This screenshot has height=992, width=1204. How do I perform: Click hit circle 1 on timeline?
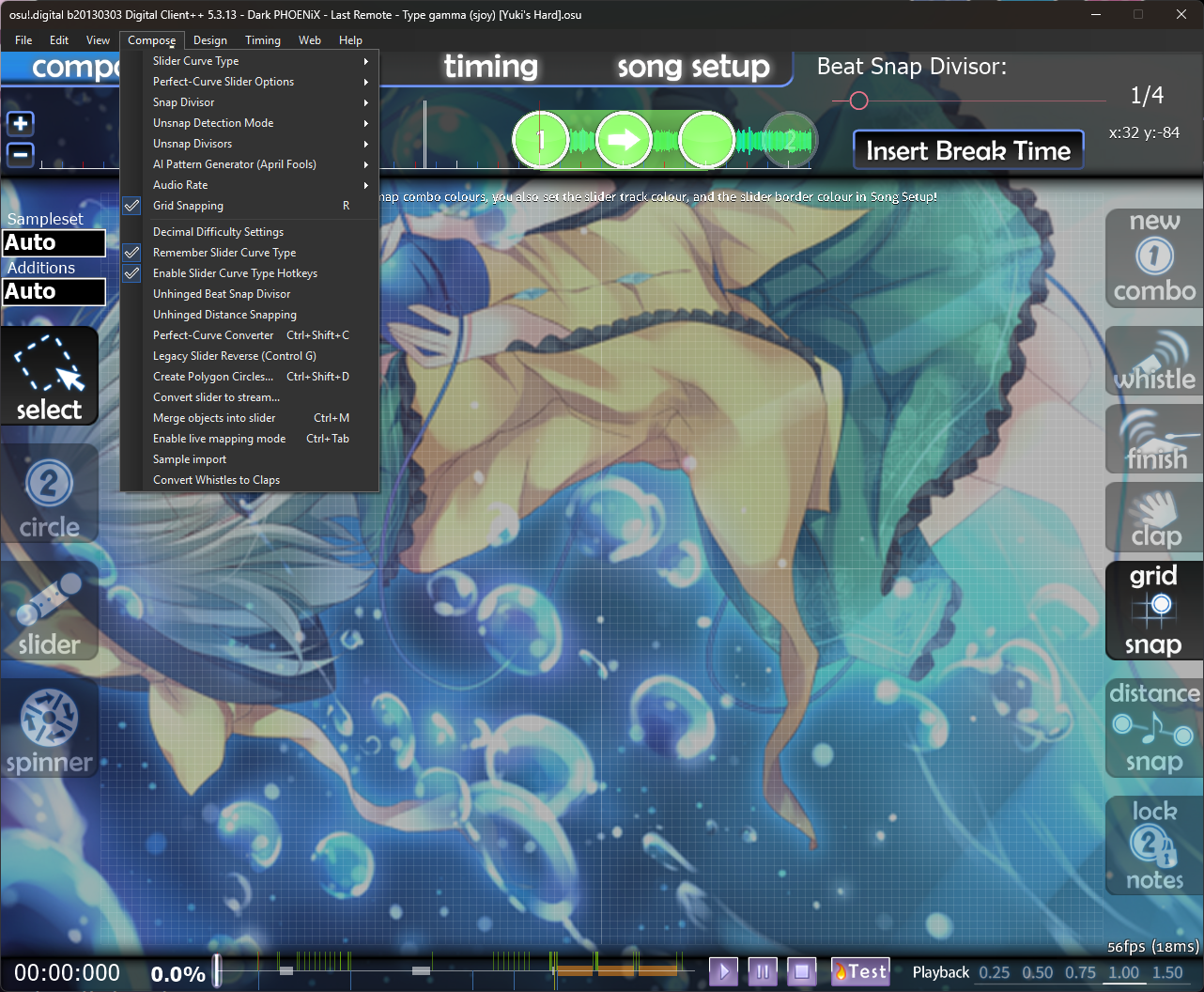[x=541, y=140]
